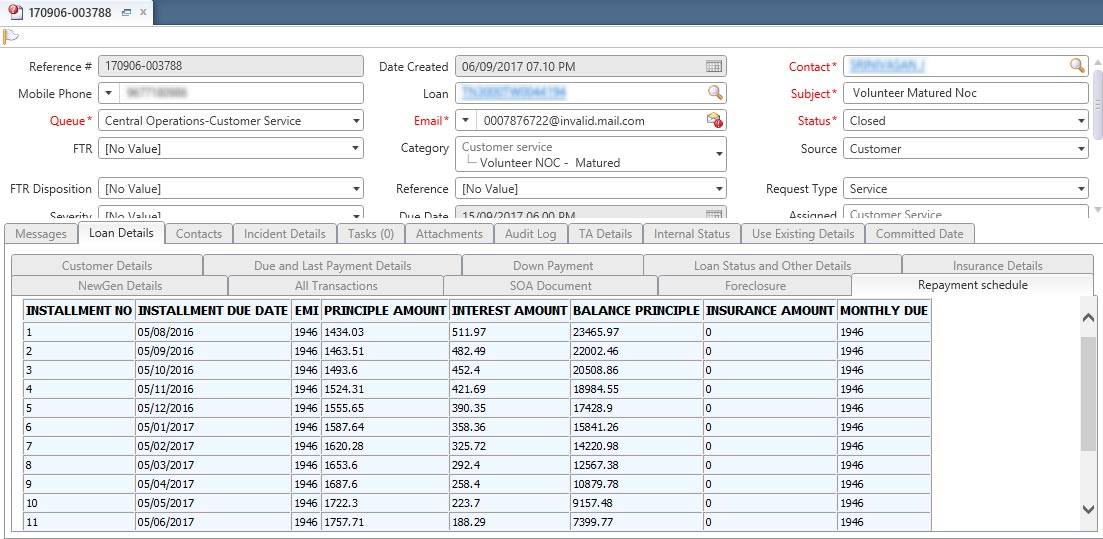Click the invalid email envelope icon
1103x539 pixels.
(x=714, y=120)
